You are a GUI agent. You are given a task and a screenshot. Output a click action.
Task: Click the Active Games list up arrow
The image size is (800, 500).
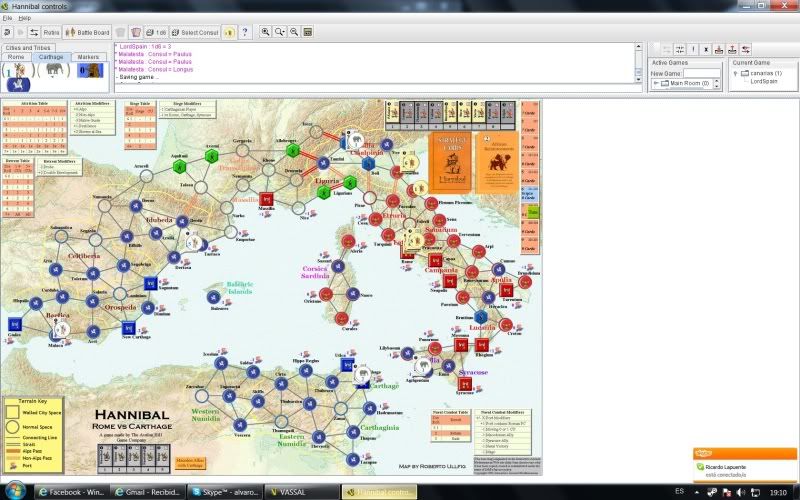(x=716, y=82)
